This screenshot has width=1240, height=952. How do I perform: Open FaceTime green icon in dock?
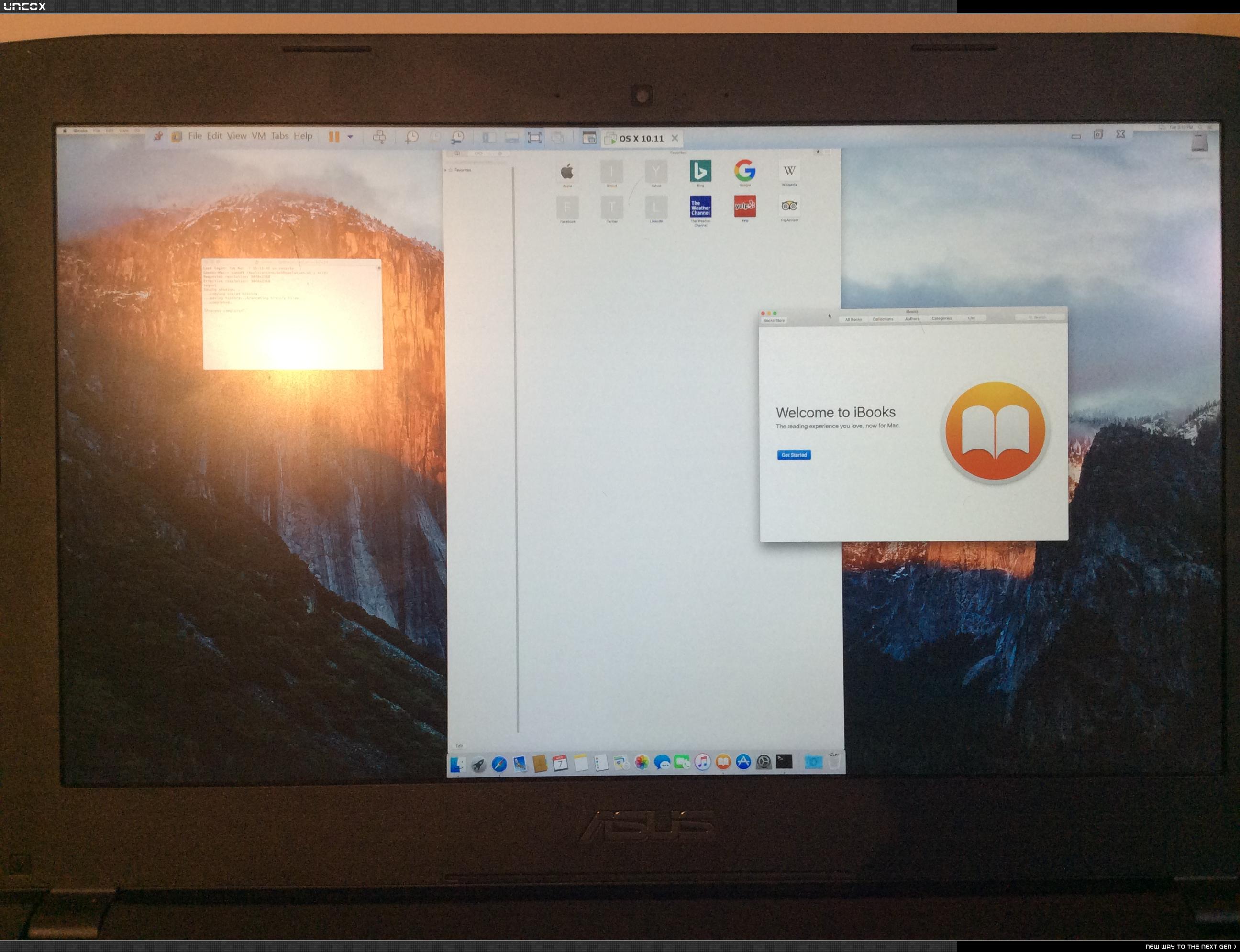tap(682, 763)
